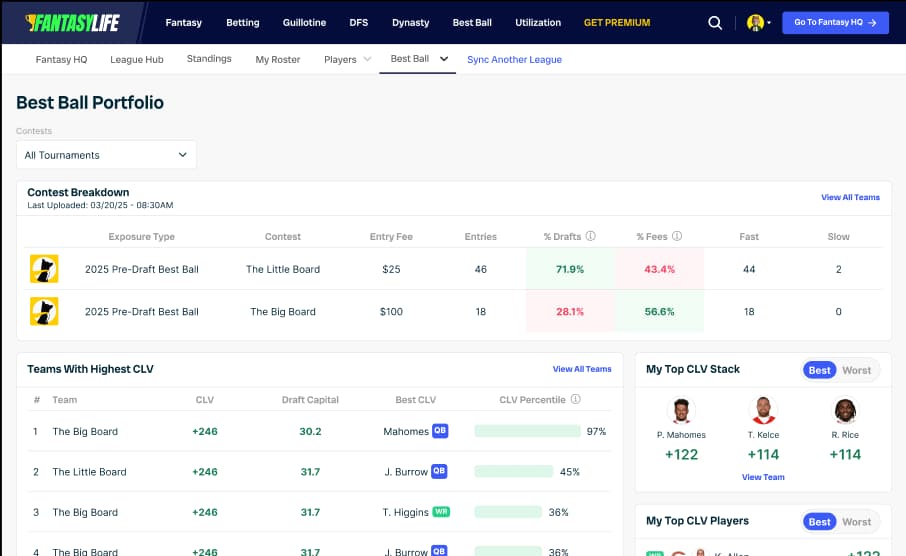The height and width of the screenshot is (556, 906).
Task: Switch to the My Roster tab
Action: pyautogui.click(x=277, y=59)
